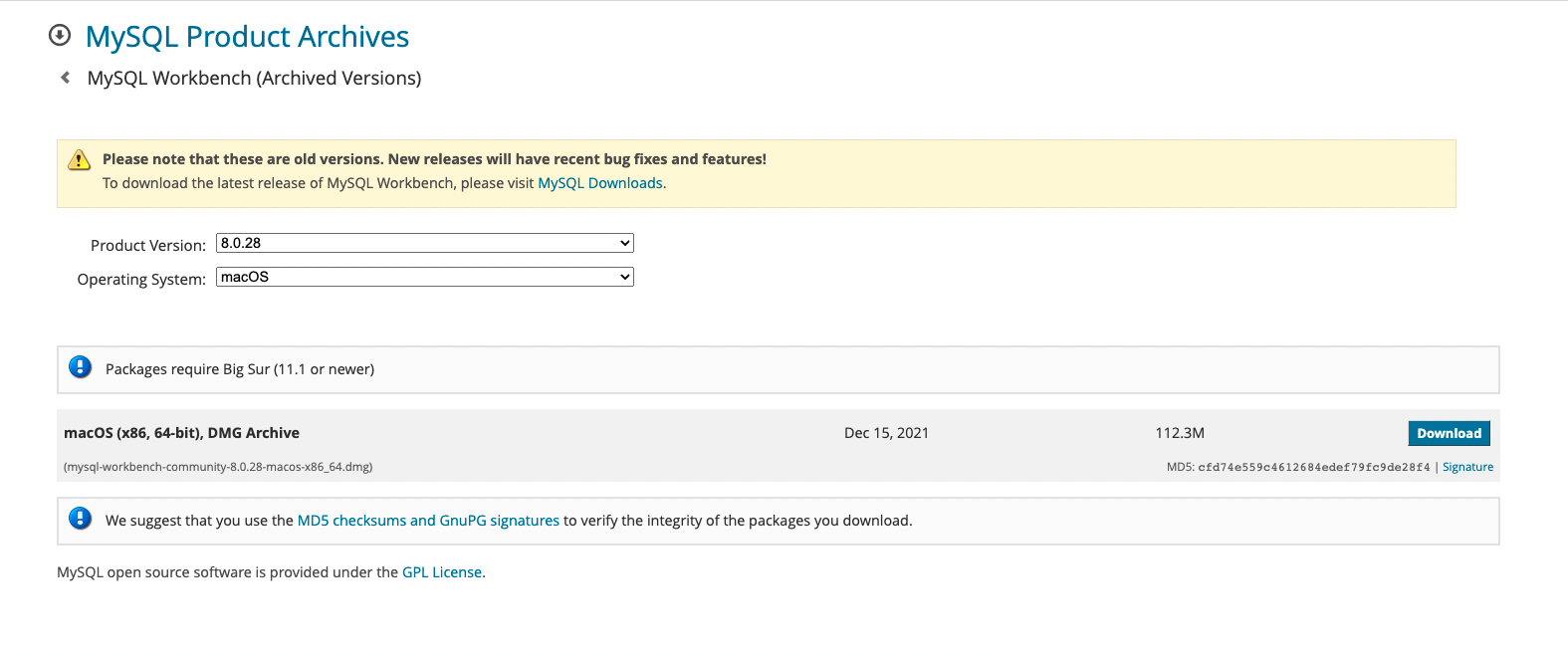Open the Signature link beside the MD5 hash
This screenshot has width=1568, height=655.
click(x=1467, y=467)
